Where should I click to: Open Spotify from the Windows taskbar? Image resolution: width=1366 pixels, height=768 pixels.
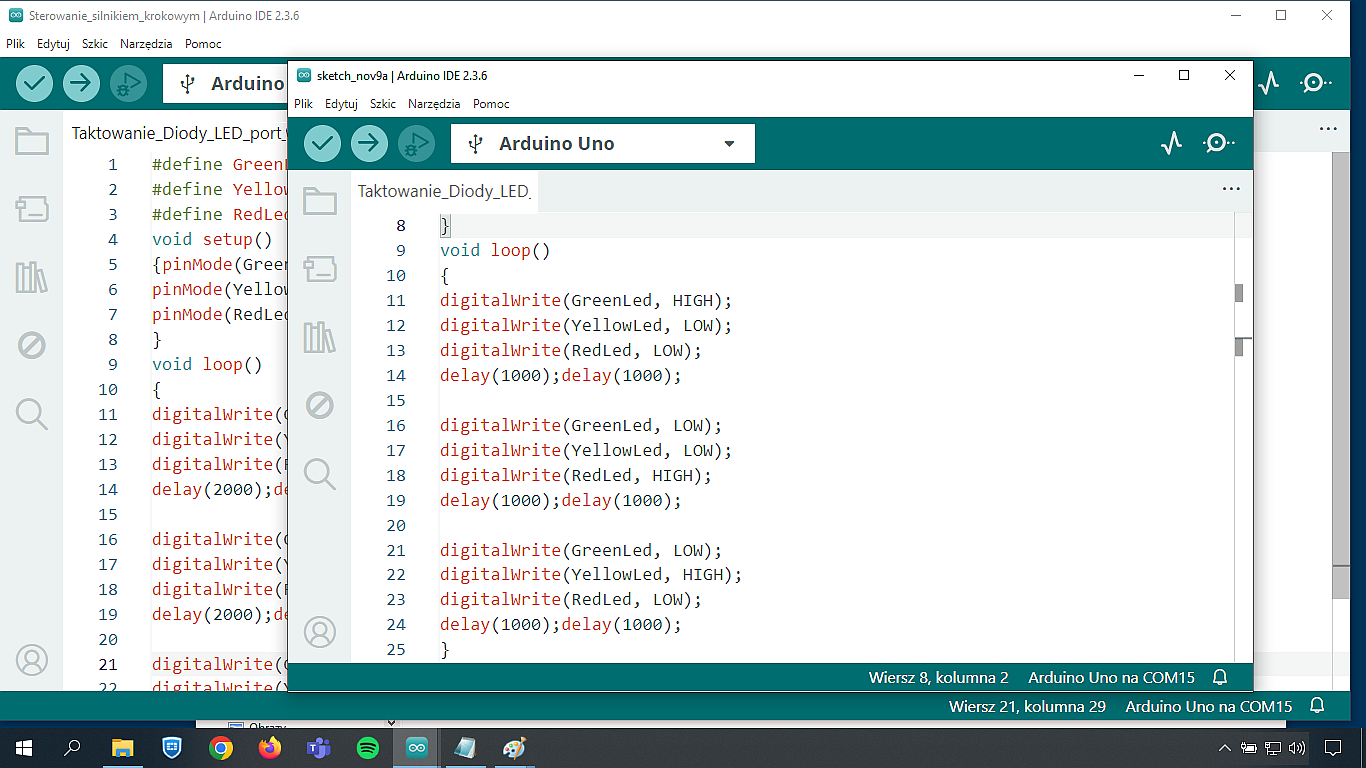pos(368,748)
